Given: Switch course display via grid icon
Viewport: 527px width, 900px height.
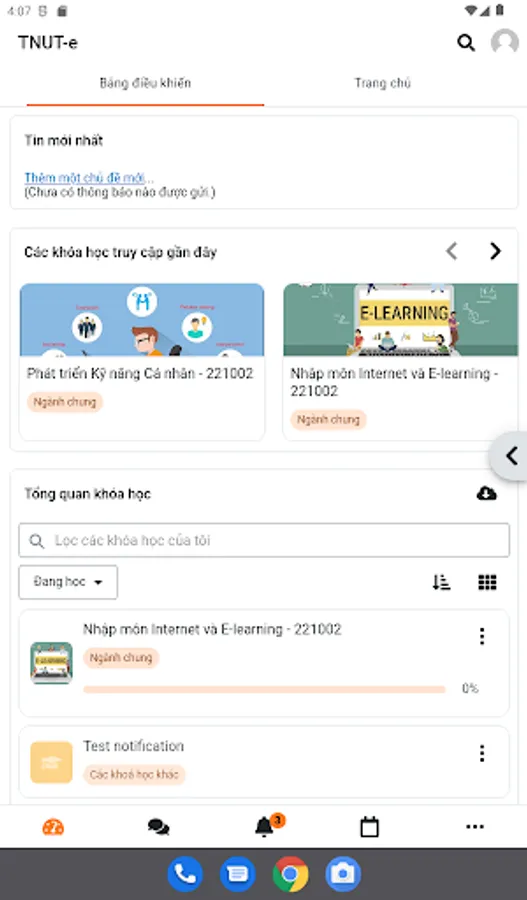Looking at the screenshot, I should click(x=487, y=582).
